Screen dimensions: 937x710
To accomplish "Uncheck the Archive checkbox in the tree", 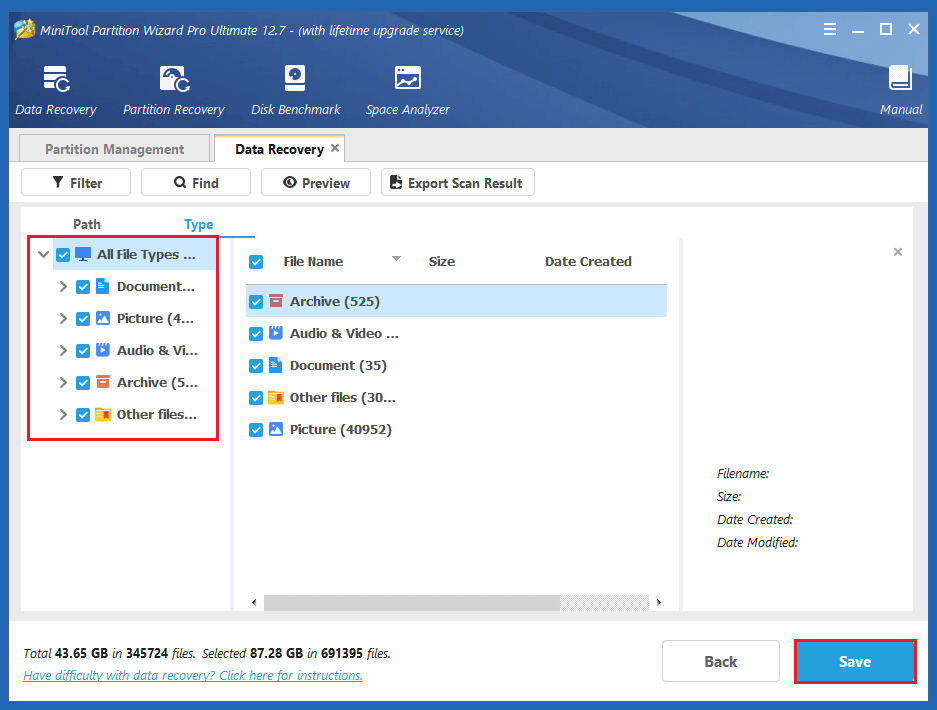I will tap(83, 382).
